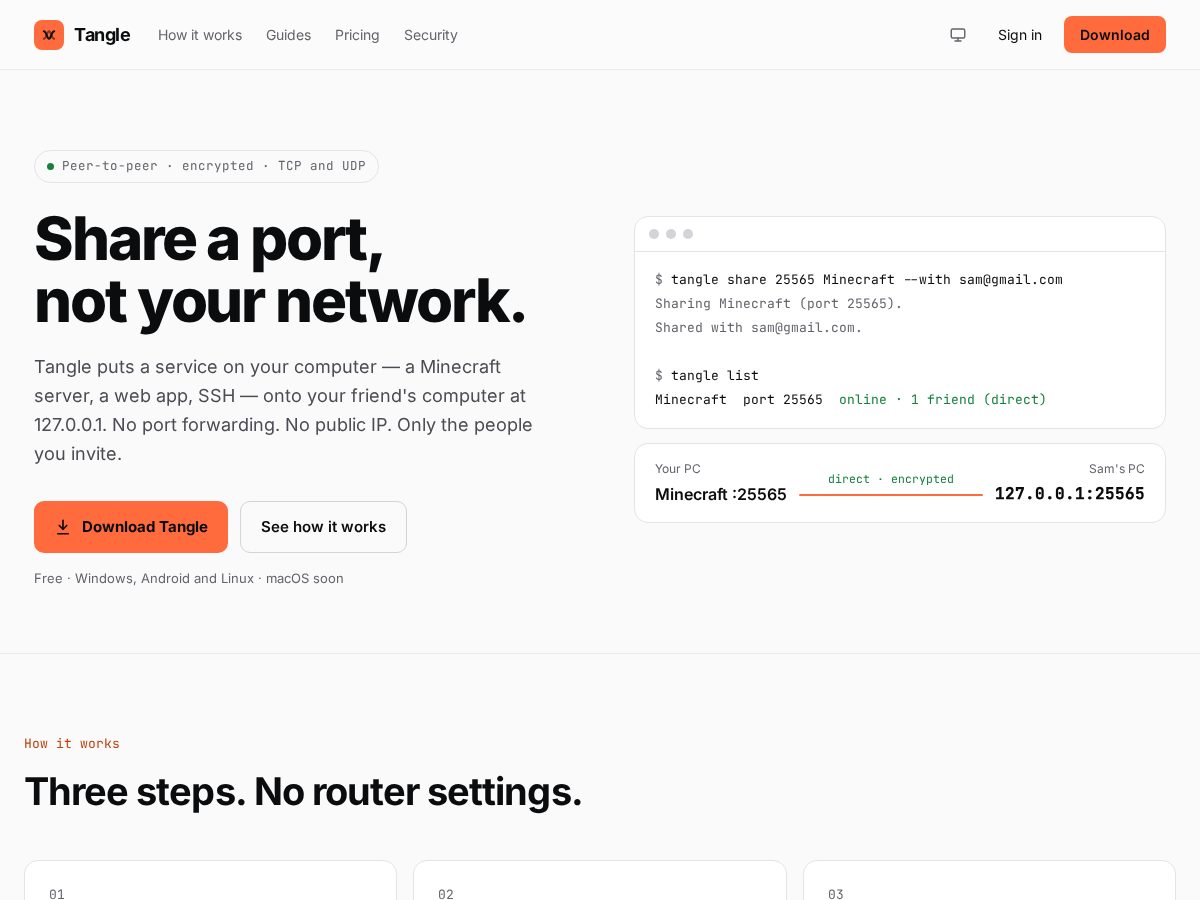
Task: Click the 'Your PC' label
Action: (678, 469)
